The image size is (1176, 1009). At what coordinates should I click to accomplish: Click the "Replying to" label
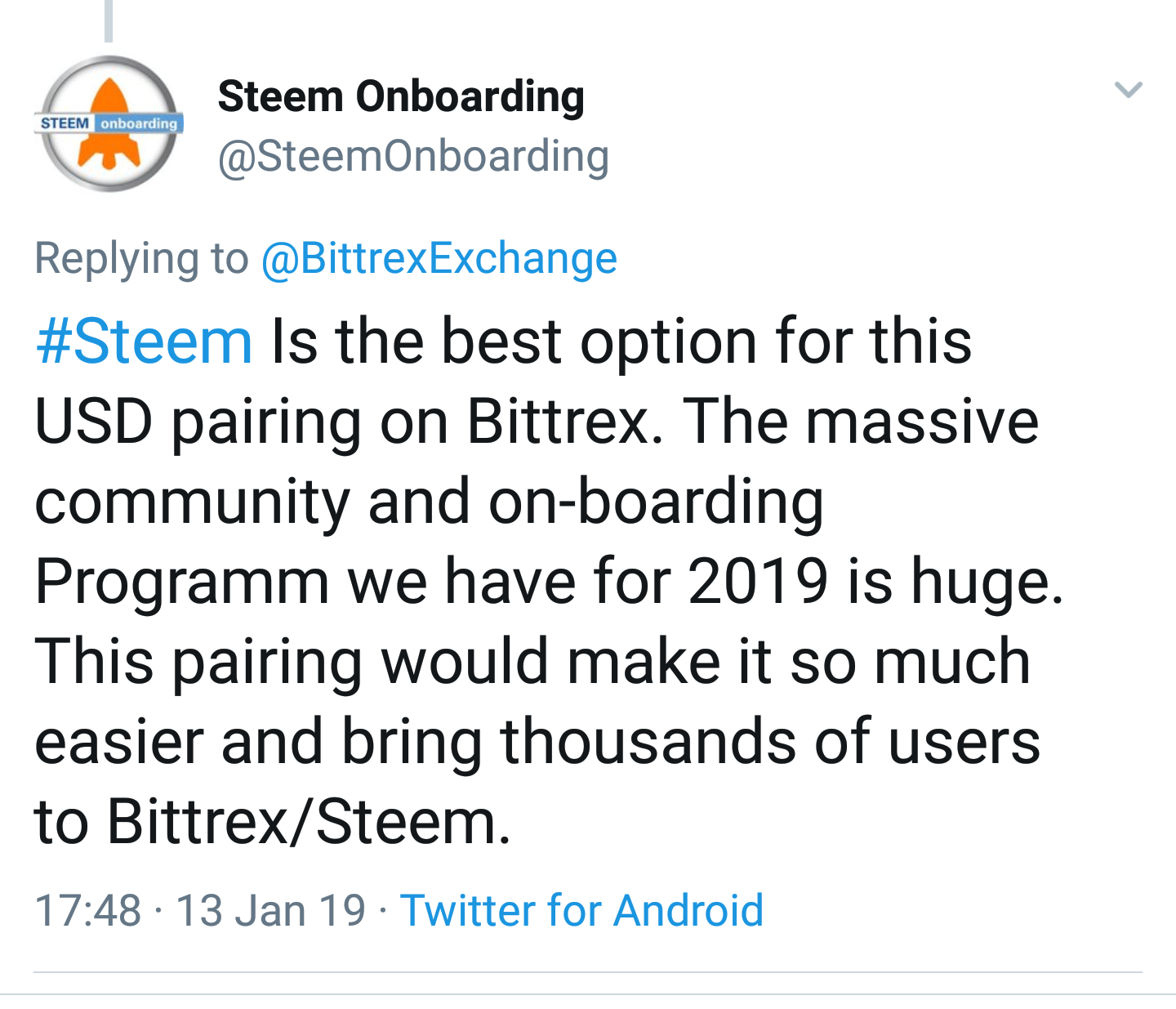tap(141, 259)
